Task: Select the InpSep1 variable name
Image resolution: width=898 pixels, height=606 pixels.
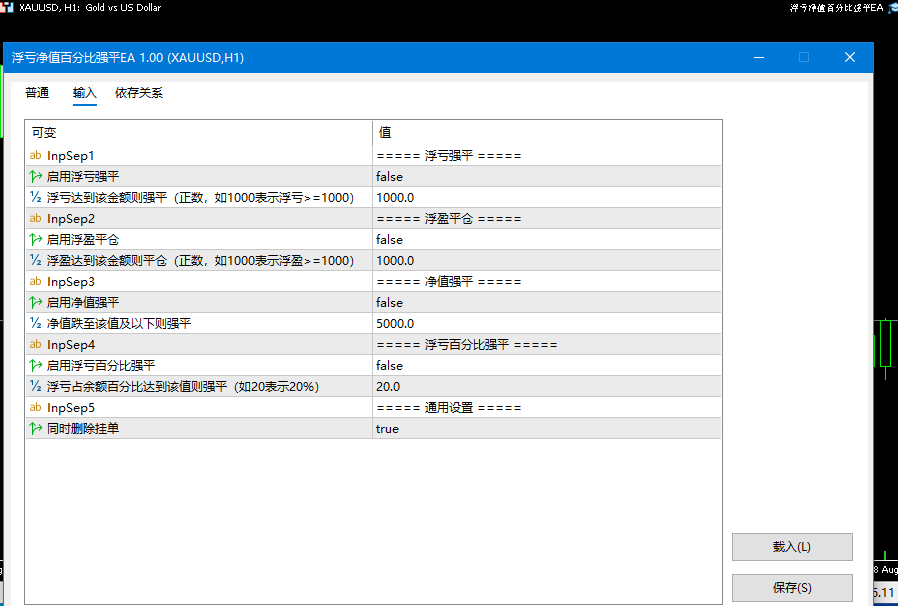Action: (x=70, y=156)
